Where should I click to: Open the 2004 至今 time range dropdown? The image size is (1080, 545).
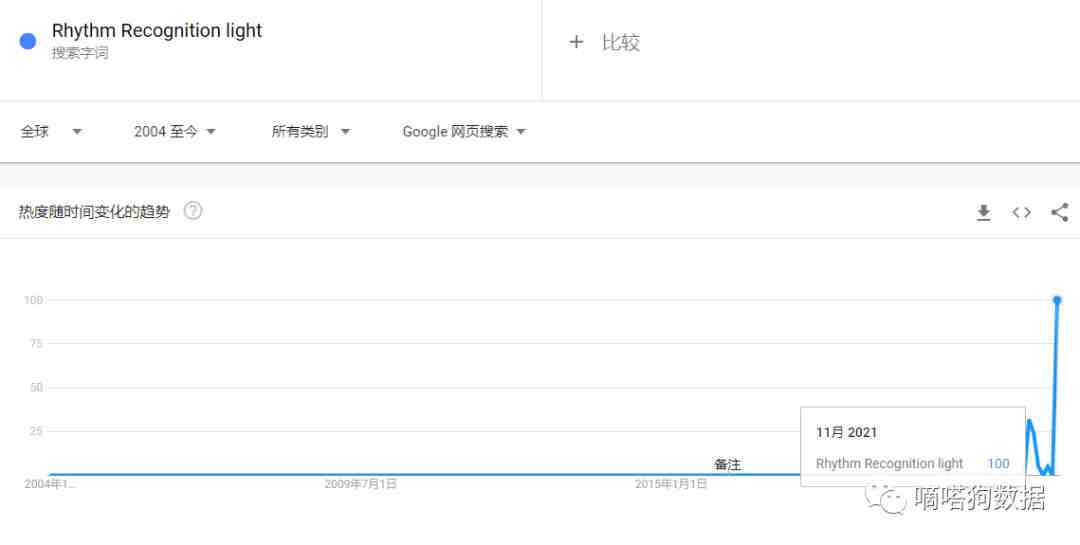[175, 131]
